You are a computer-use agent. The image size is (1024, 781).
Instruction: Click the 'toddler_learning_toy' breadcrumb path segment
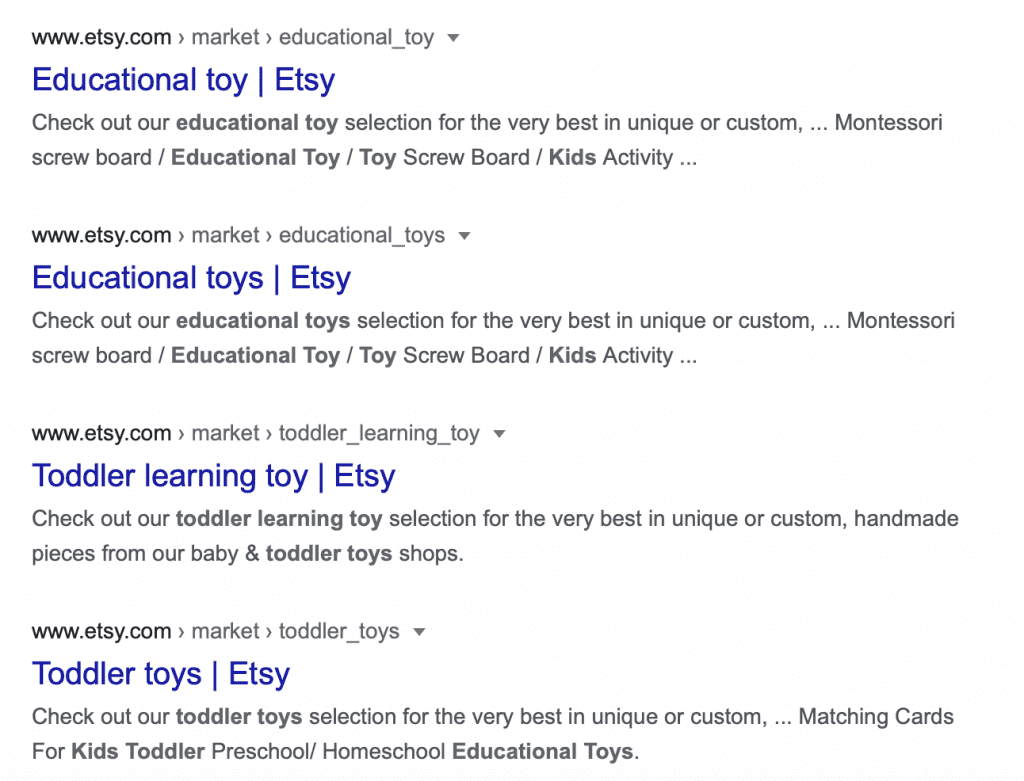pos(379,434)
